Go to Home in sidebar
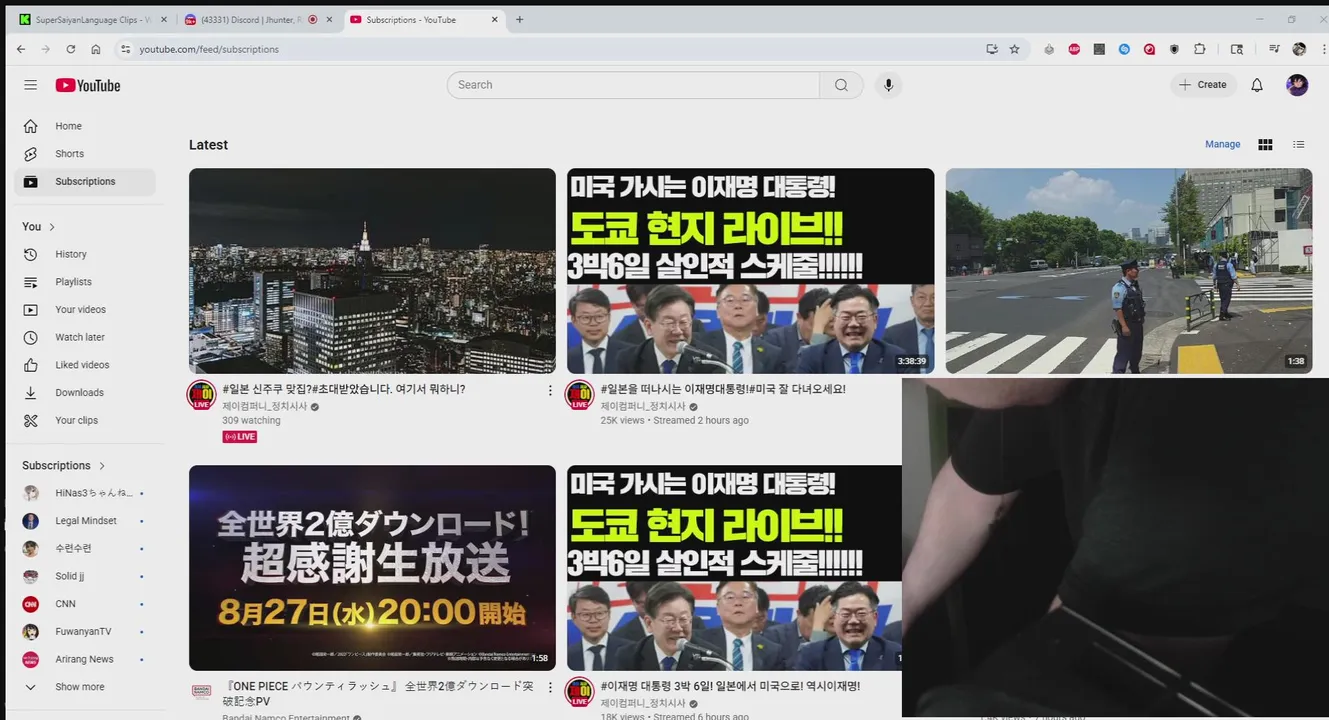This screenshot has width=1329, height=720. (85, 126)
